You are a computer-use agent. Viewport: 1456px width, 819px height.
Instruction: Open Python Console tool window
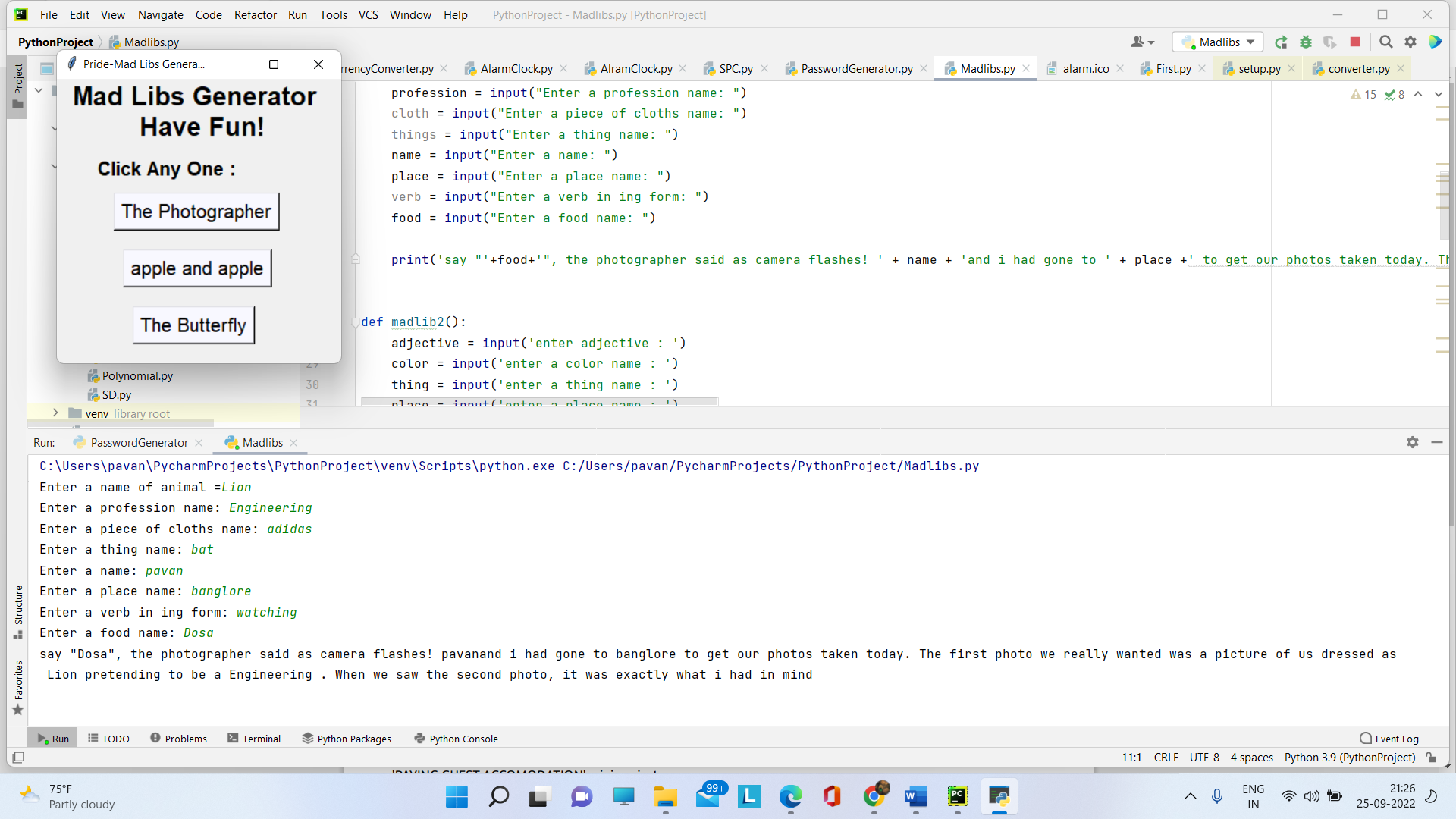(456, 739)
